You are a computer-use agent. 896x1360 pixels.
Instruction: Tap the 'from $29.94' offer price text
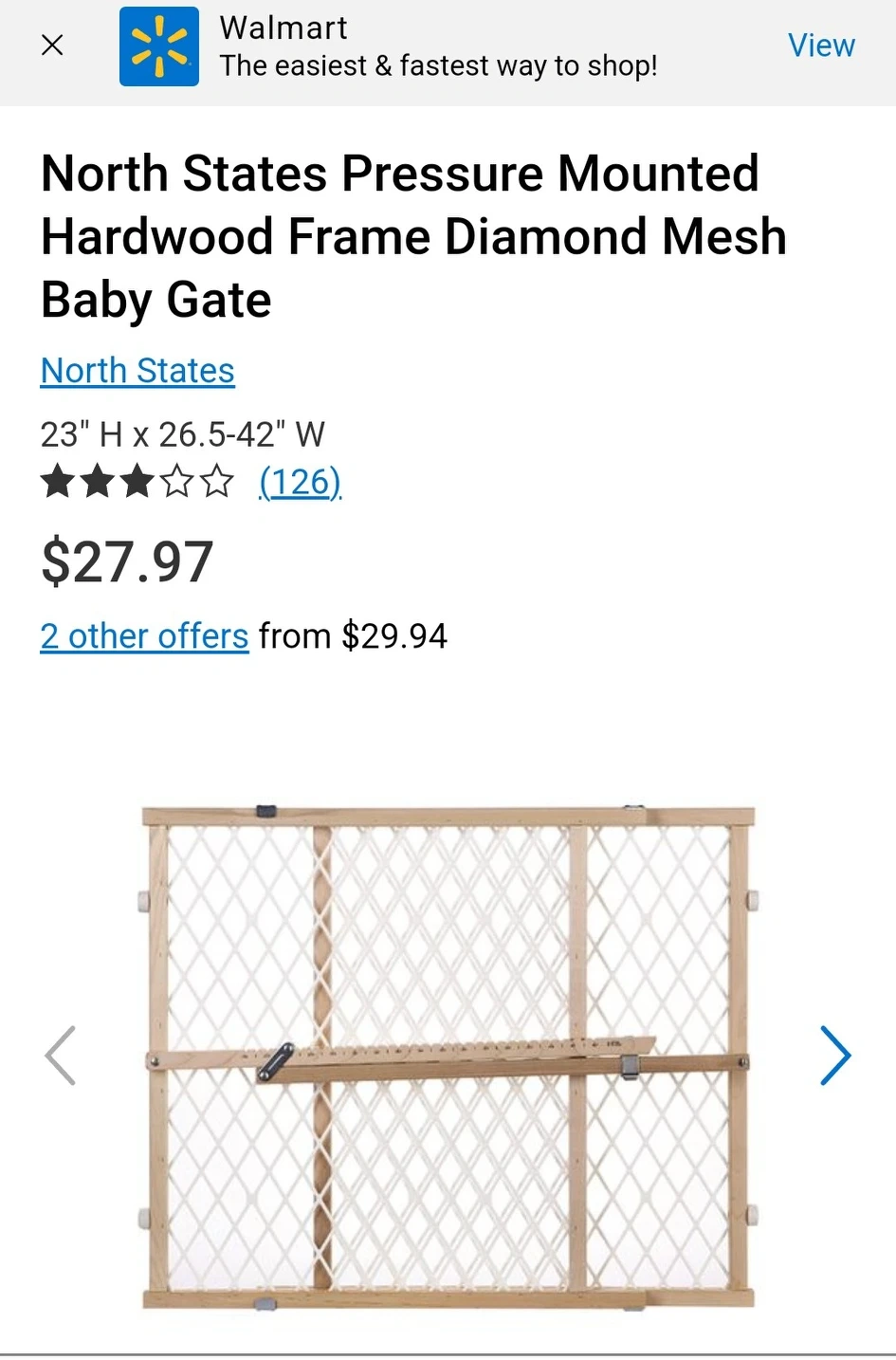(353, 635)
